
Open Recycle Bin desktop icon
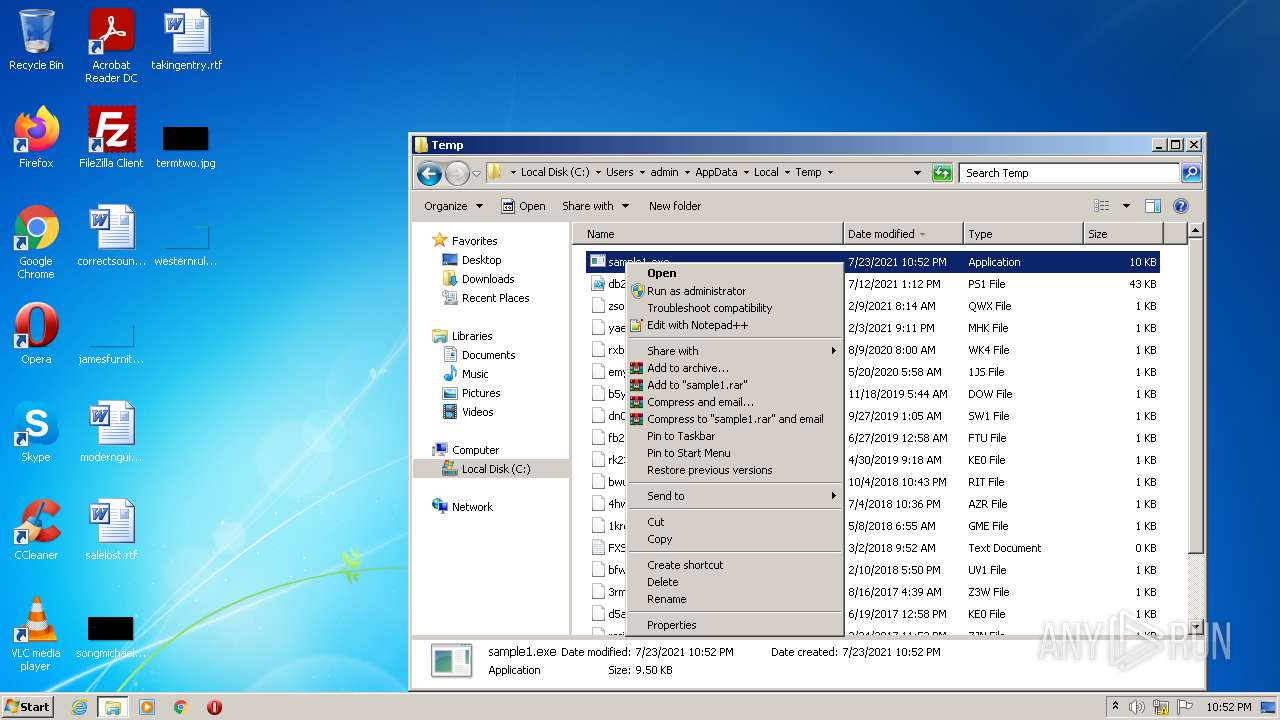coord(36,40)
